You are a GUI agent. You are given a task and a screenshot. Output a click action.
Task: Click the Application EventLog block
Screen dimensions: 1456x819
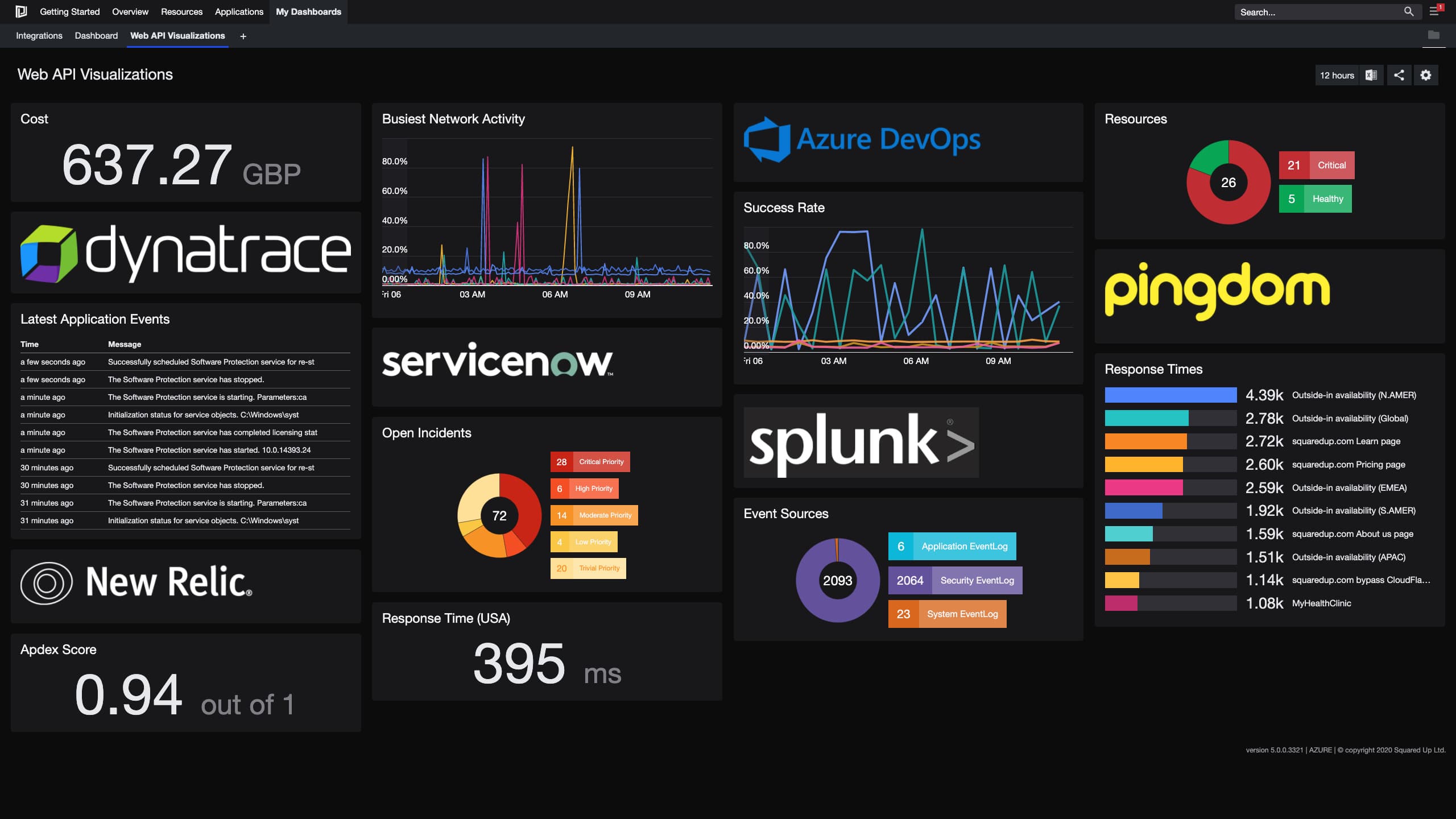952,547
